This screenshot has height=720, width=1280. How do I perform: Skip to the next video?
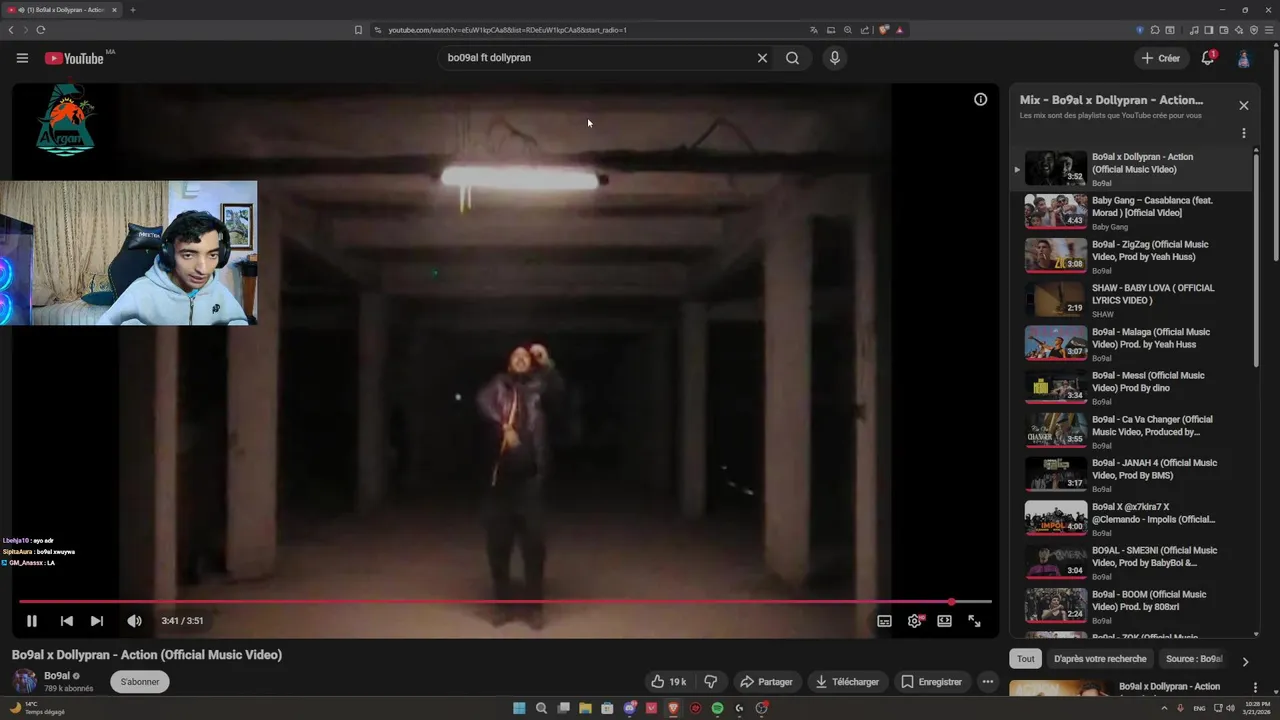click(97, 621)
